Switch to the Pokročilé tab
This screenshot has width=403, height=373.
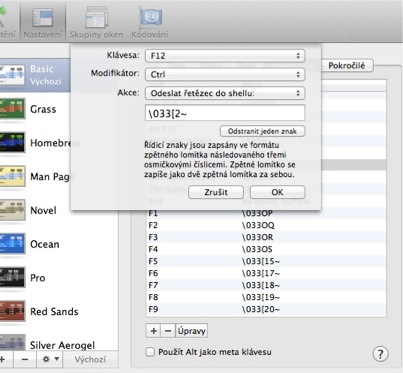[x=347, y=66]
